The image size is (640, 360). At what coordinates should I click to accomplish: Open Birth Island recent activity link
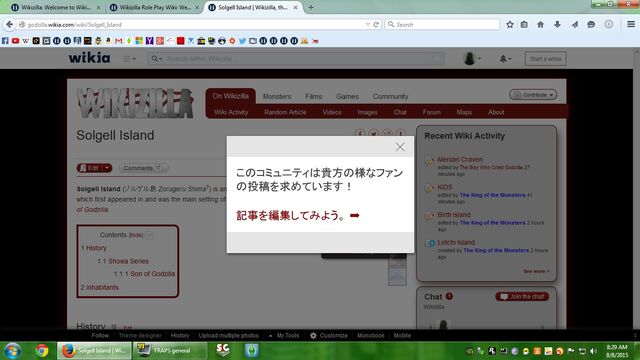coord(454,215)
